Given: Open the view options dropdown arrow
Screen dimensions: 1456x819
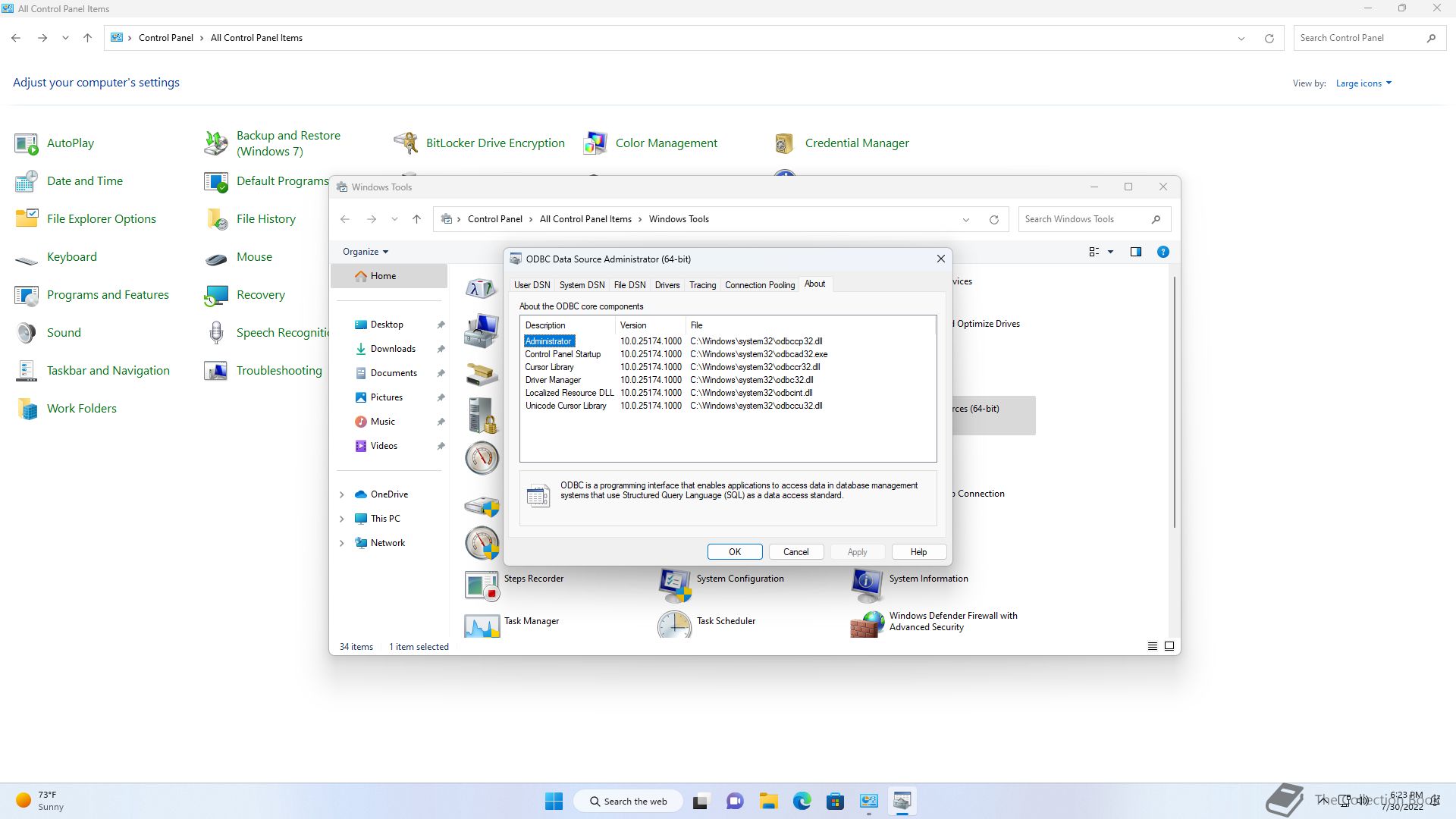Looking at the screenshot, I should pos(1110,252).
